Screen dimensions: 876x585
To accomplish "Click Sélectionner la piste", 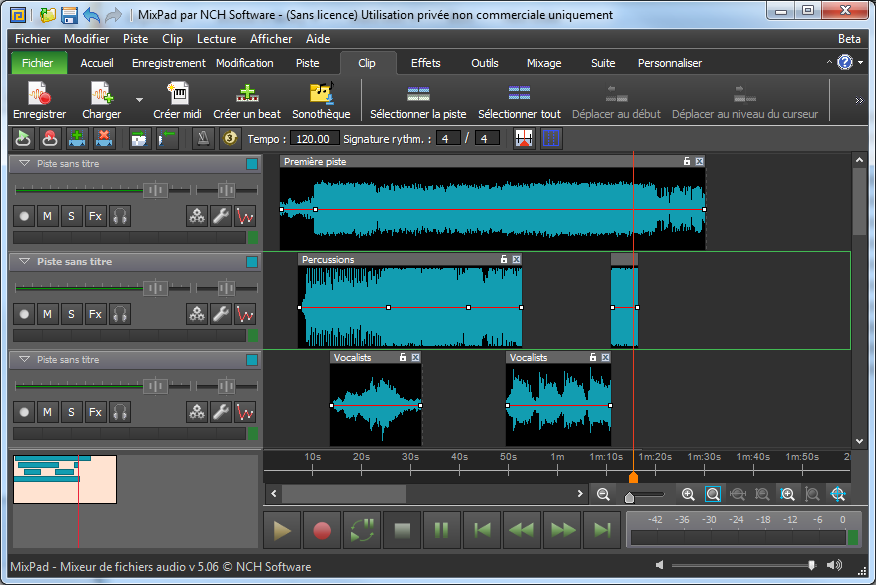I will (x=418, y=101).
